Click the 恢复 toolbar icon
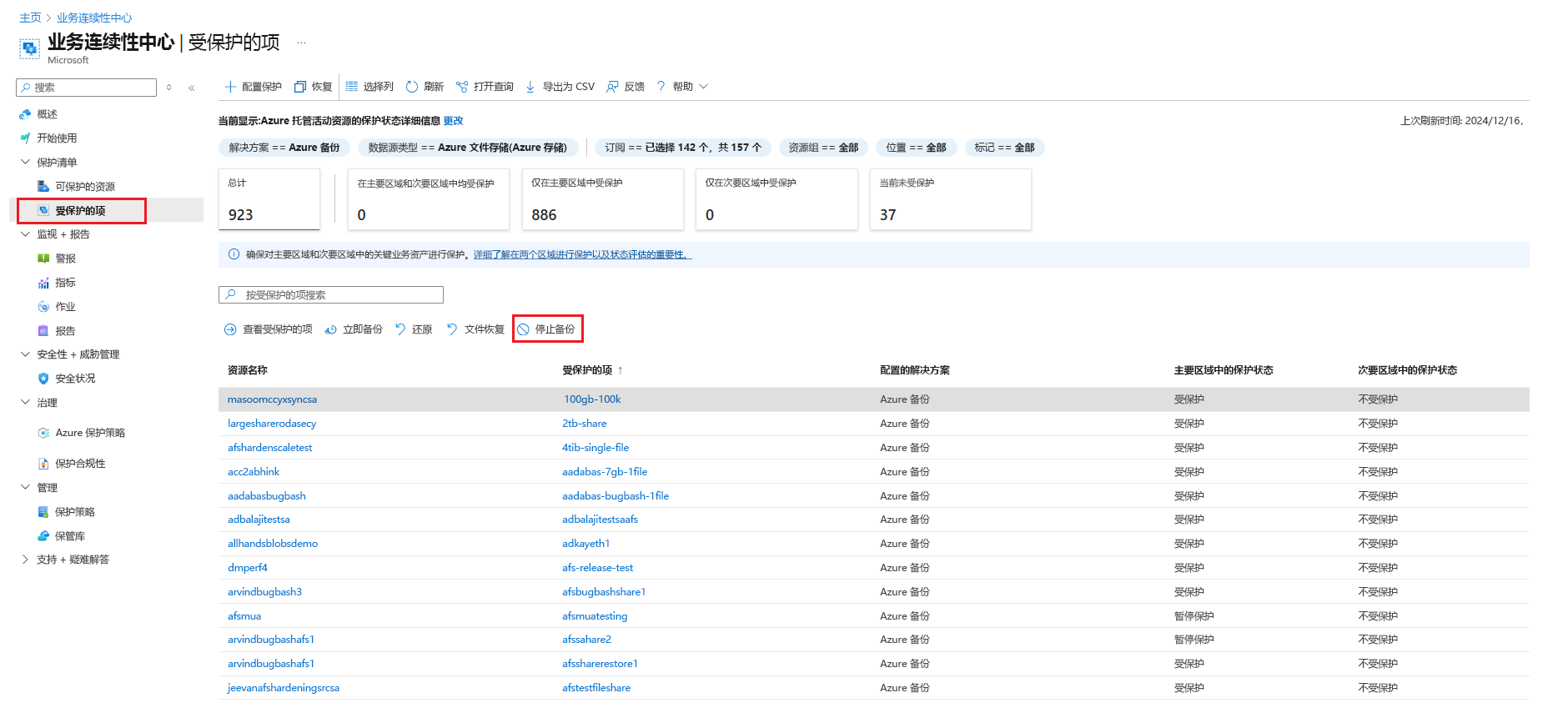The width and height of the screenshot is (1568, 718). click(300, 87)
